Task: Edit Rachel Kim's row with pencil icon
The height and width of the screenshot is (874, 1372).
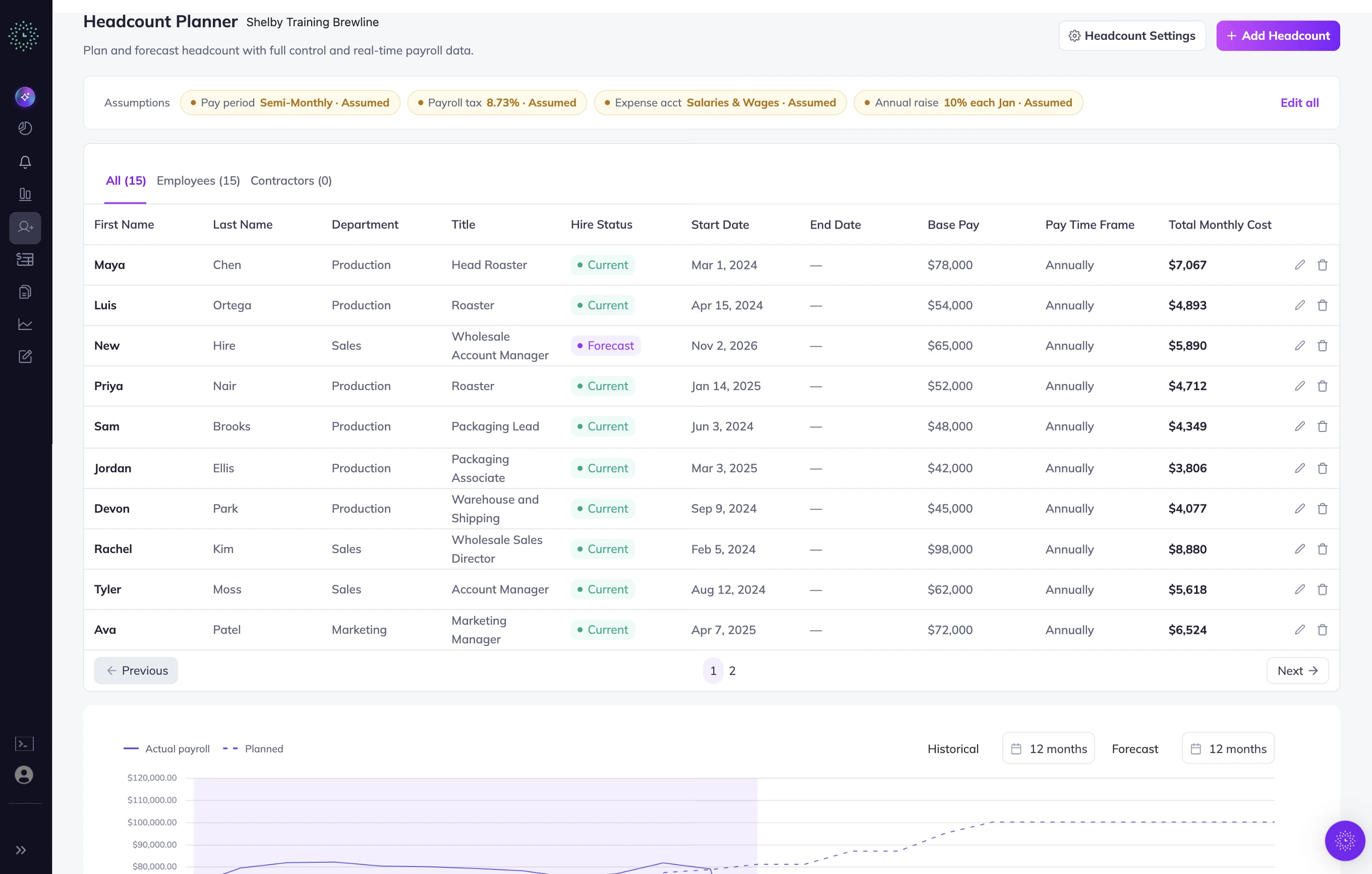Action: pos(1300,549)
